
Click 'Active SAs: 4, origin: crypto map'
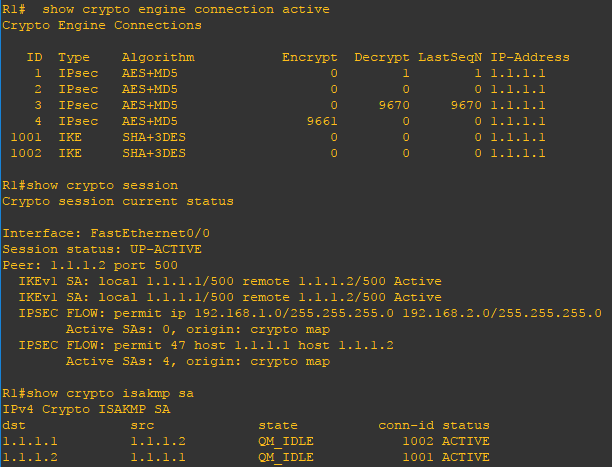point(198,362)
